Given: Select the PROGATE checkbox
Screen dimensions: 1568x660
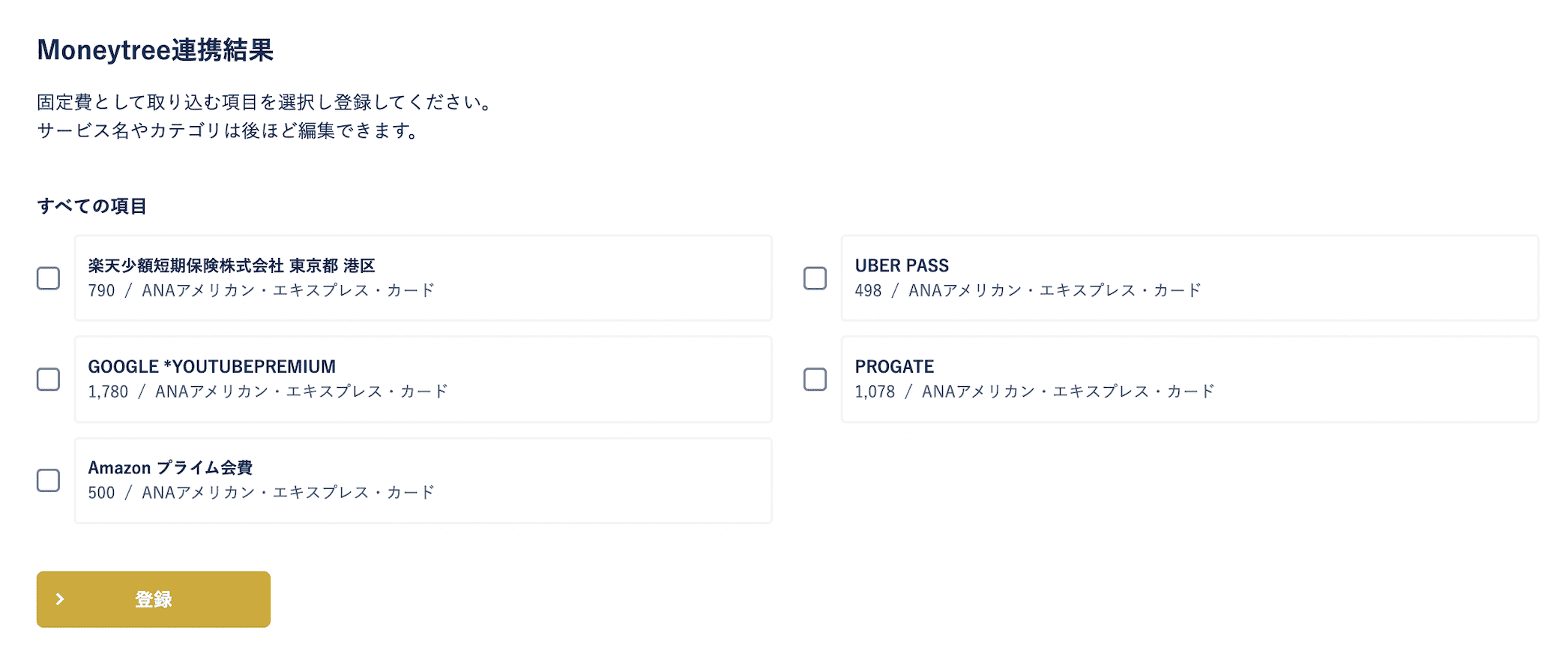Looking at the screenshot, I should coord(815,379).
